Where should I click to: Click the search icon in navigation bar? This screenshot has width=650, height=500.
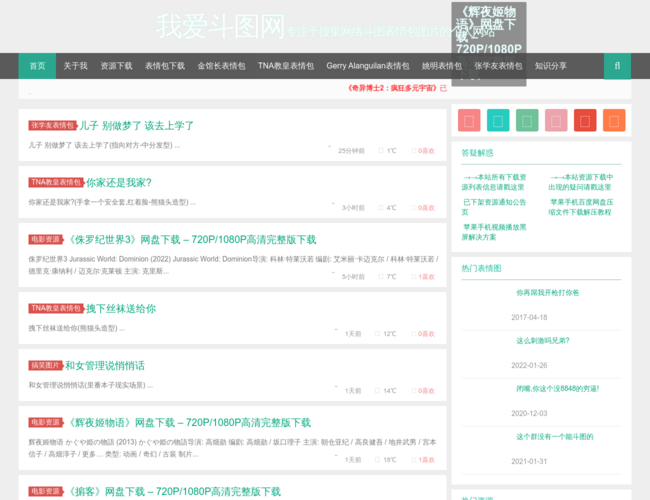tap(617, 66)
